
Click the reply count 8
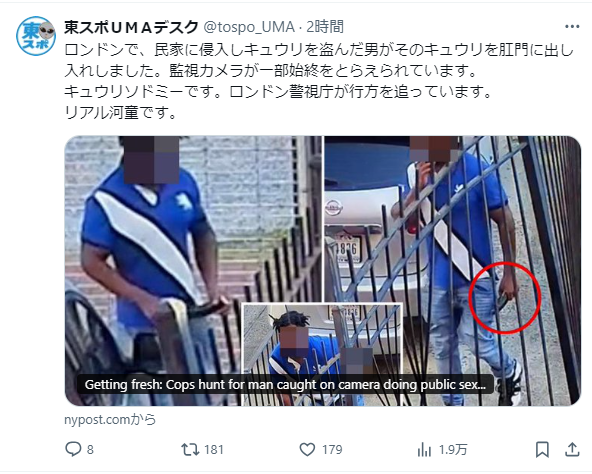[x=90, y=450]
